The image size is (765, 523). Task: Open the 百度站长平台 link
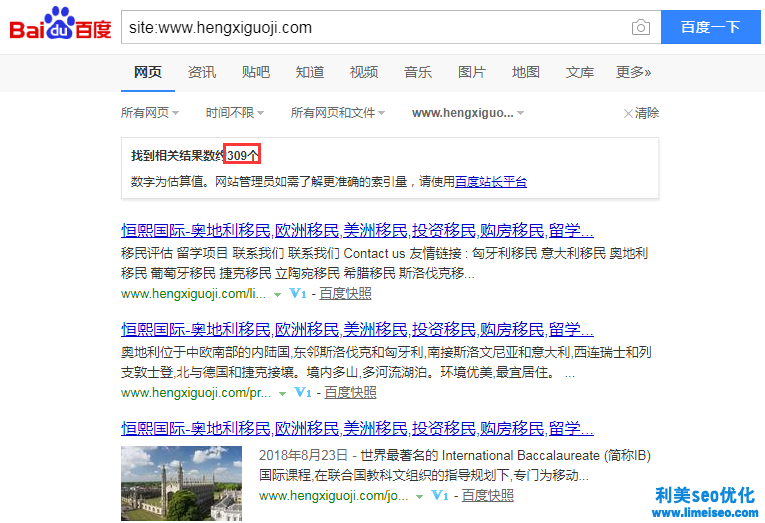[491, 182]
